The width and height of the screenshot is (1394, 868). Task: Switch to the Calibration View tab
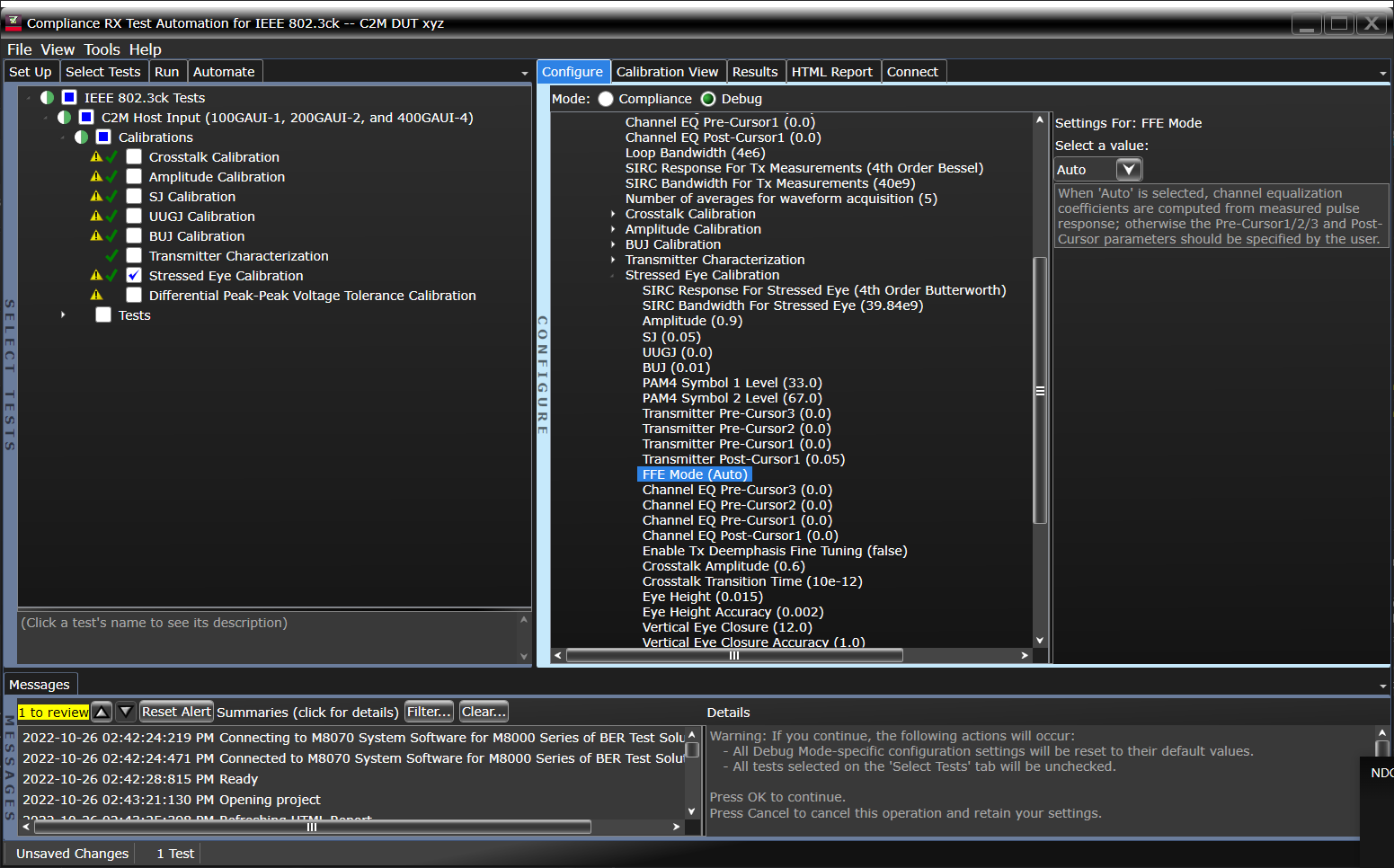click(667, 72)
